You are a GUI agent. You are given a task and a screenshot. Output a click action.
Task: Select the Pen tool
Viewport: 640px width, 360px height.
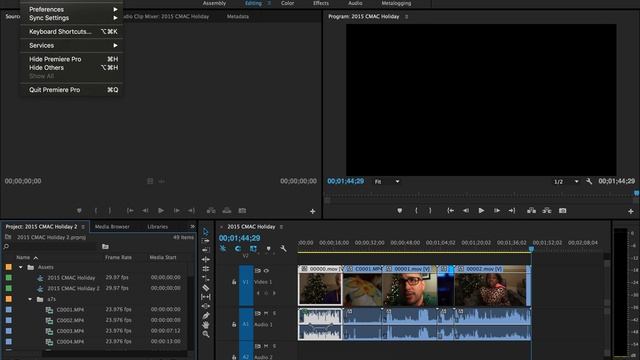coord(205,316)
